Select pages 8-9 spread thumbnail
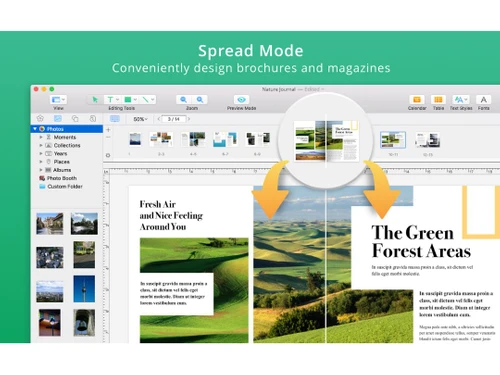The image size is (500, 375). tap(258, 139)
